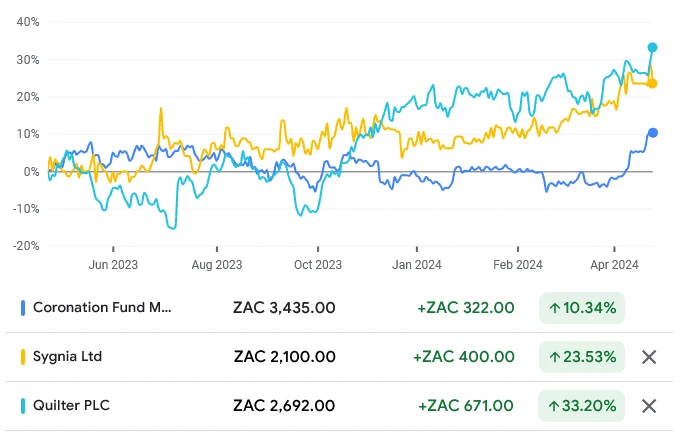Click the 23.53% gain badge

pyautogui.click(x=582, y=357)
